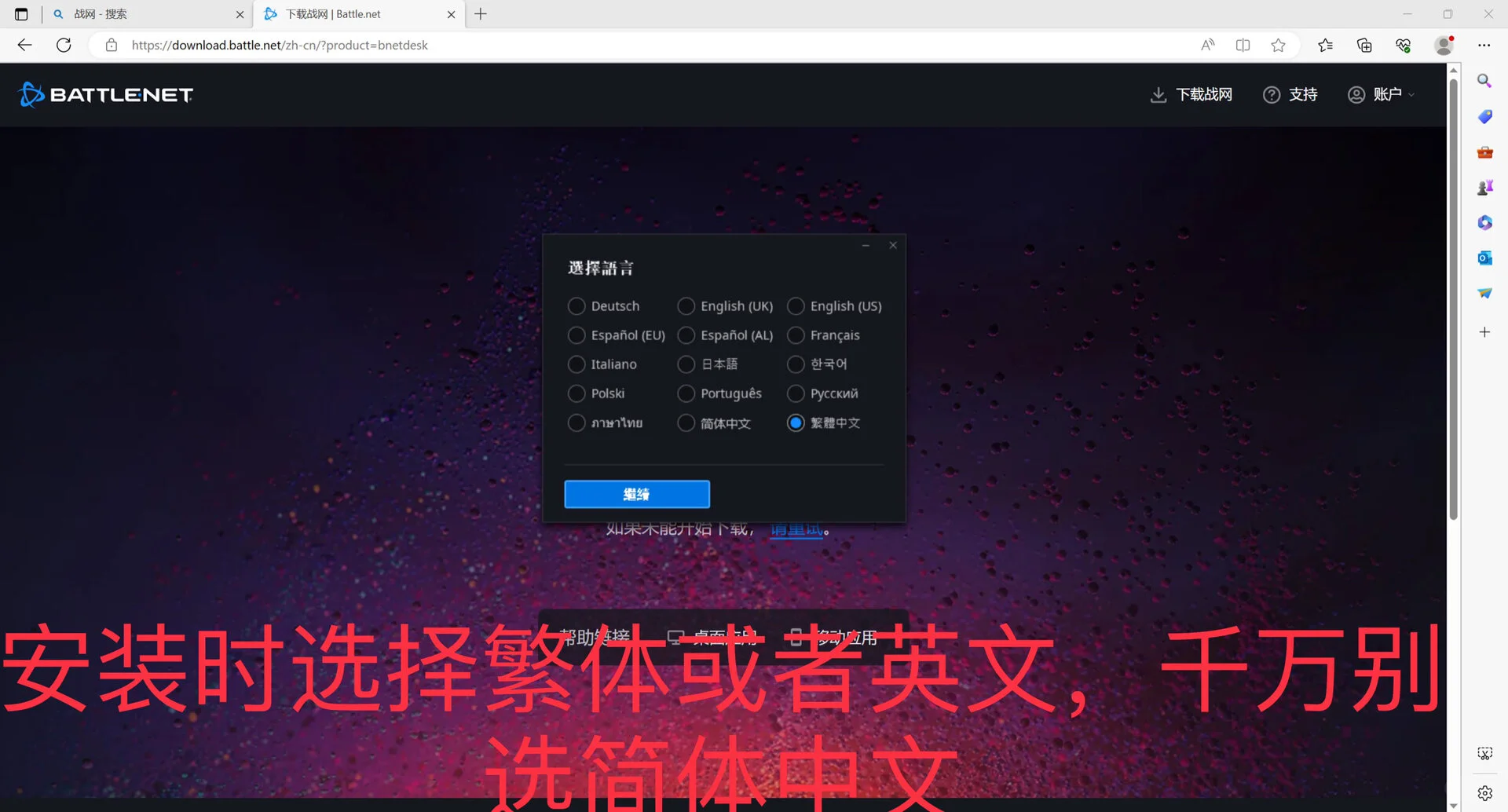Choose Português radio button
Screen dimensions: 1508x812
coord(686,393)
